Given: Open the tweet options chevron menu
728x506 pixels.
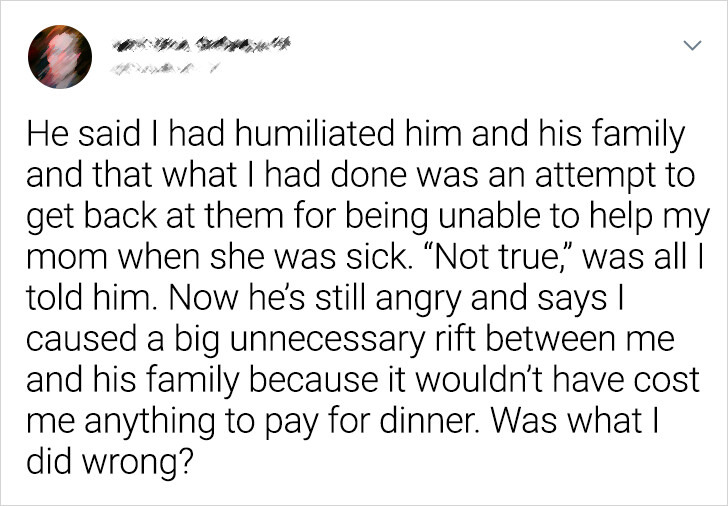Looking at the screenshot, I should [x=692, y=45].
